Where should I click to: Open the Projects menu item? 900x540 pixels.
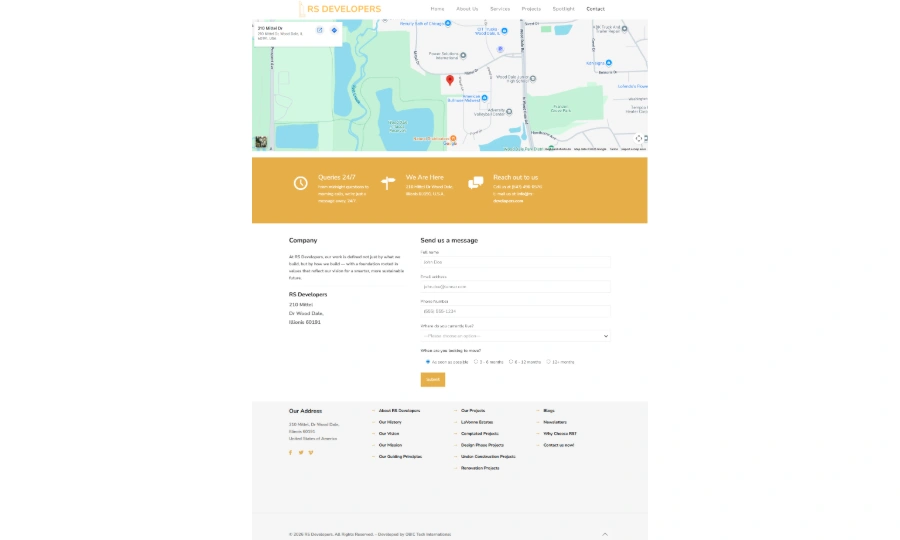(531, 9)
